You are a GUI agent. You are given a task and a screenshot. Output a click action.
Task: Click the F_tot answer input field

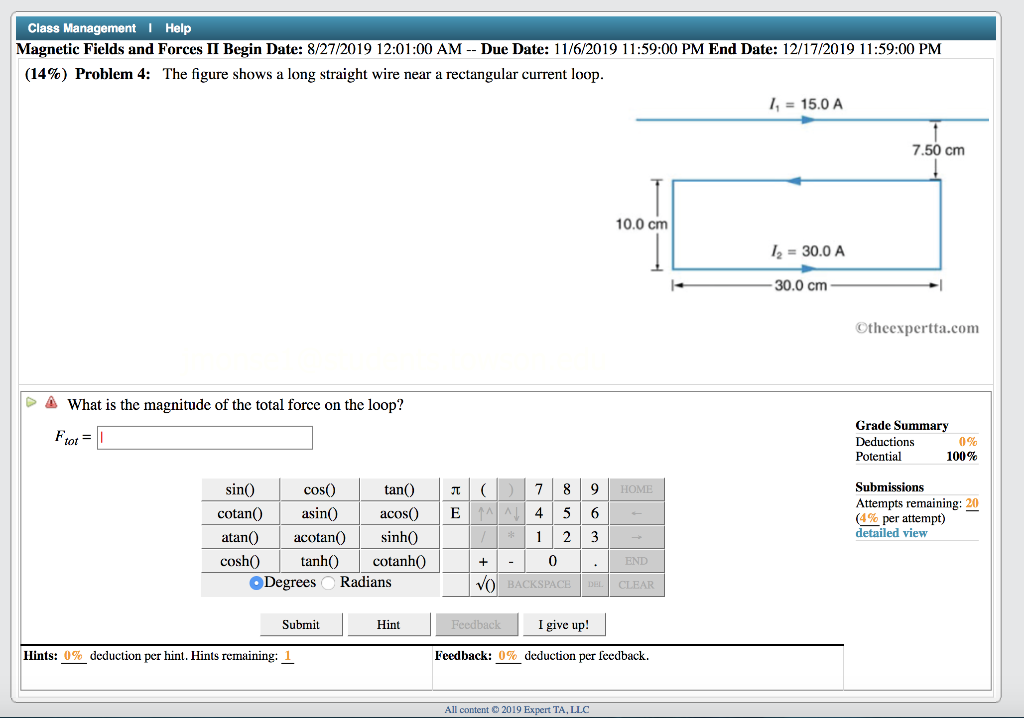pos(205,437)
